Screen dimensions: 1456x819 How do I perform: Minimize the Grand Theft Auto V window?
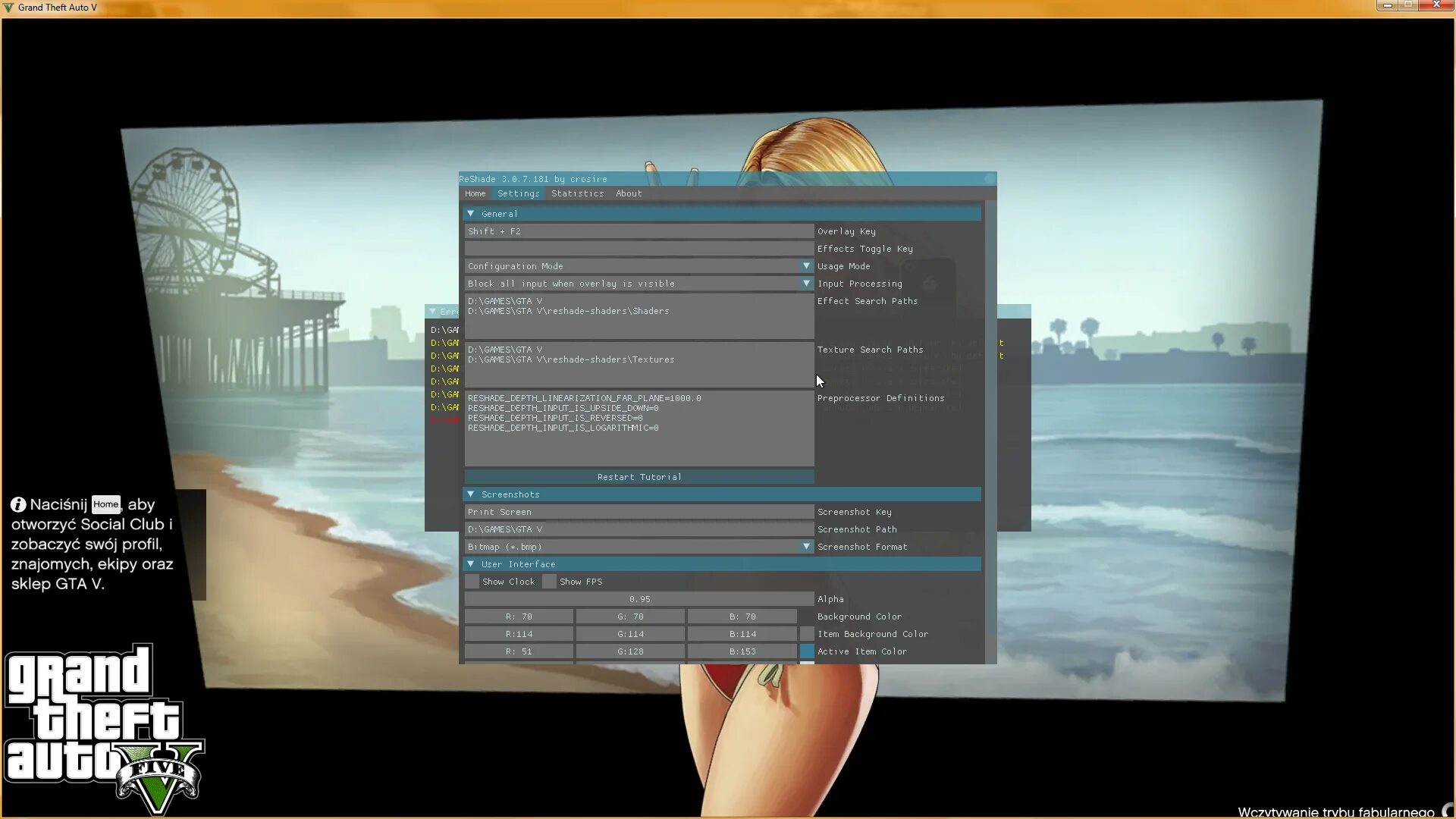[1387, 5]
